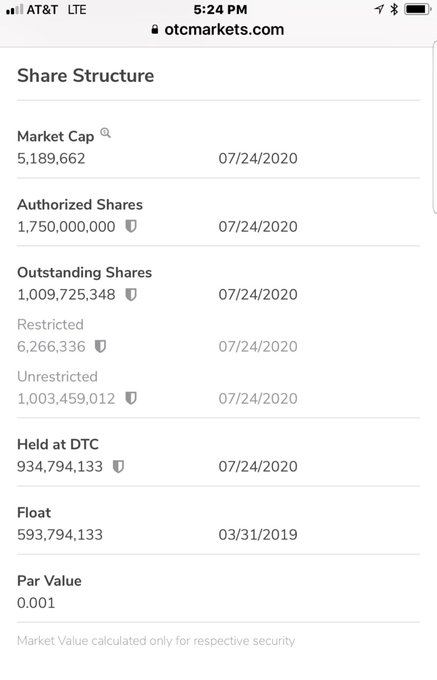Tap the Bluetooth icon in status bar

[394, 9]
